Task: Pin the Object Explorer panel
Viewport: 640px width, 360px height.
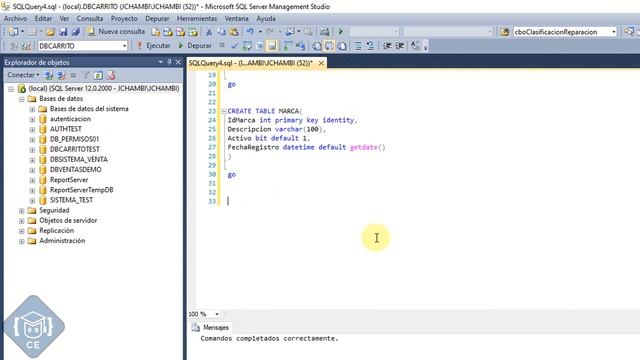Action: pos(169,62)
